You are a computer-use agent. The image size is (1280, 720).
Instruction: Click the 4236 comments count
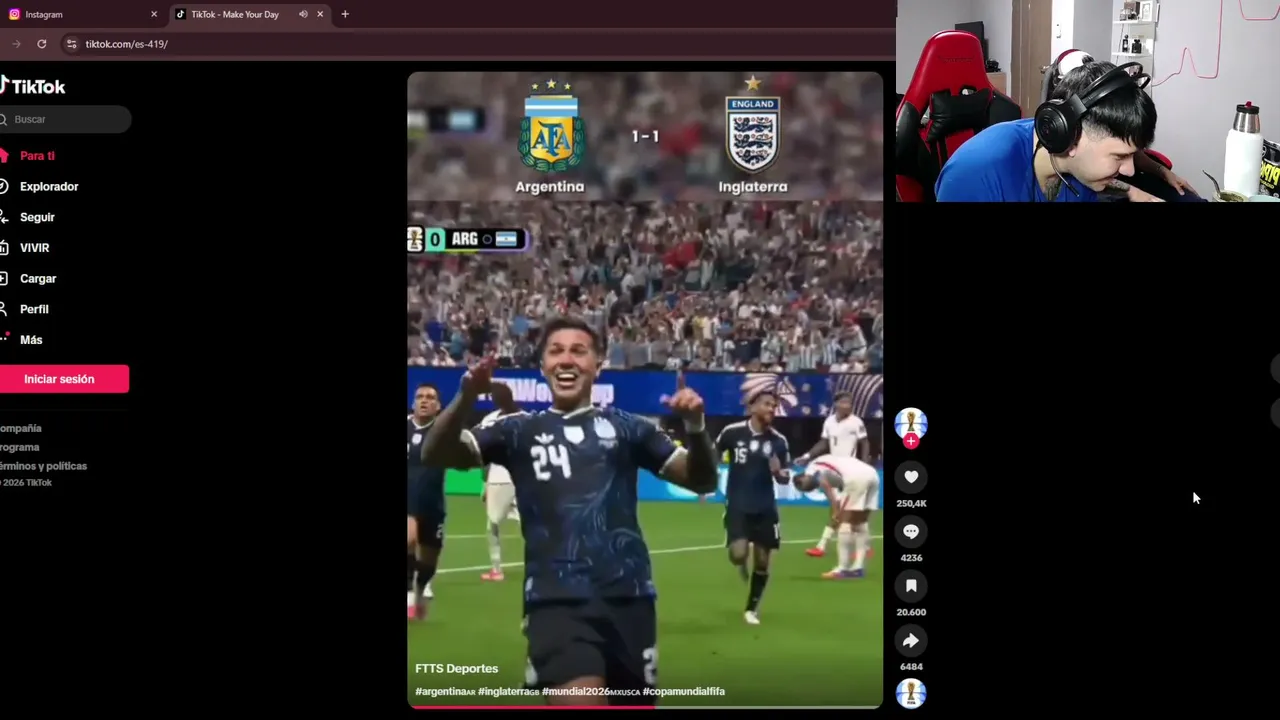911,558
